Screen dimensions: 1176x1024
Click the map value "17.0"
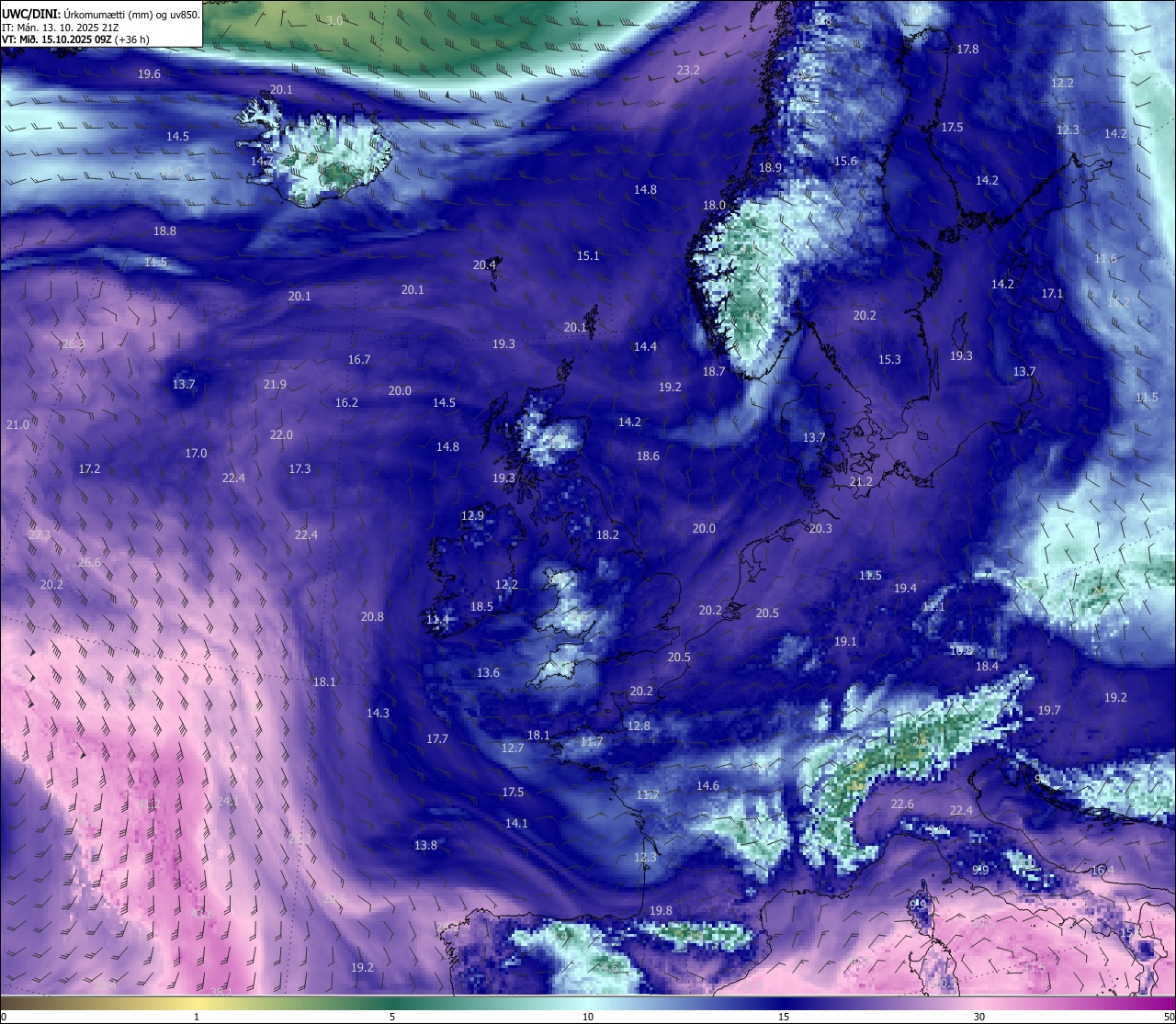[x=196, y=454]
